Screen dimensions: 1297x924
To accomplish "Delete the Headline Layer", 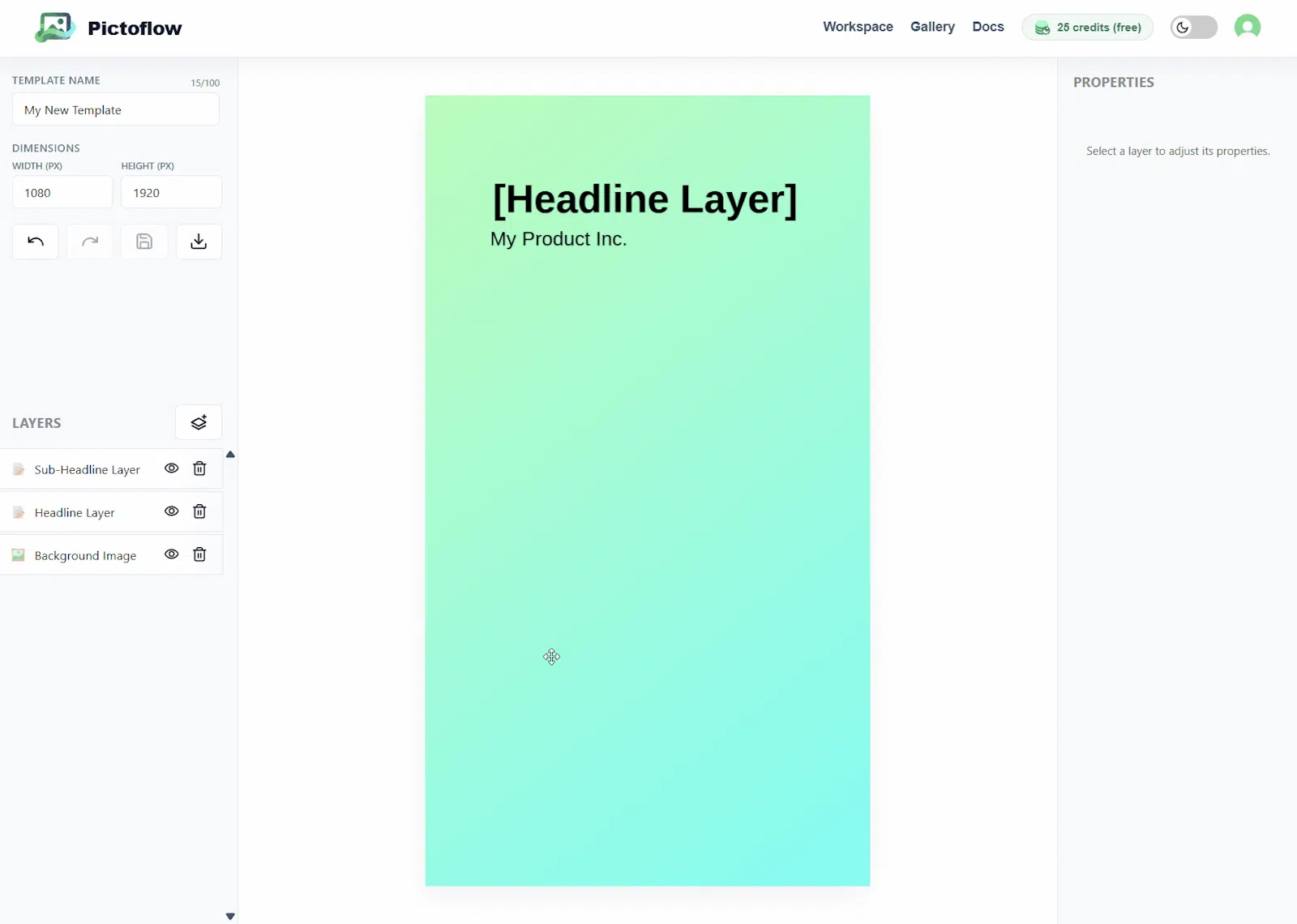I will [199, 511].
